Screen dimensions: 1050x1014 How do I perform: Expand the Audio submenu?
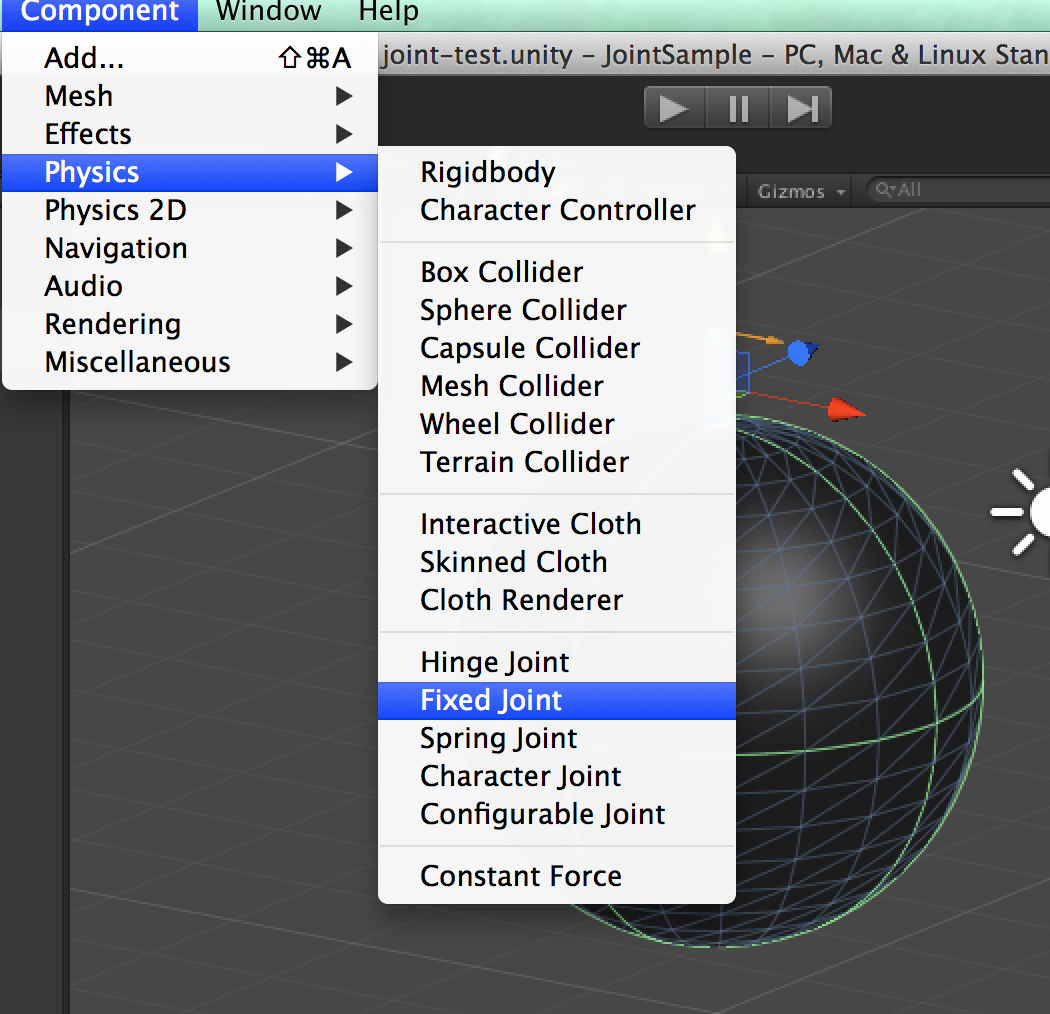coord(190,287)
